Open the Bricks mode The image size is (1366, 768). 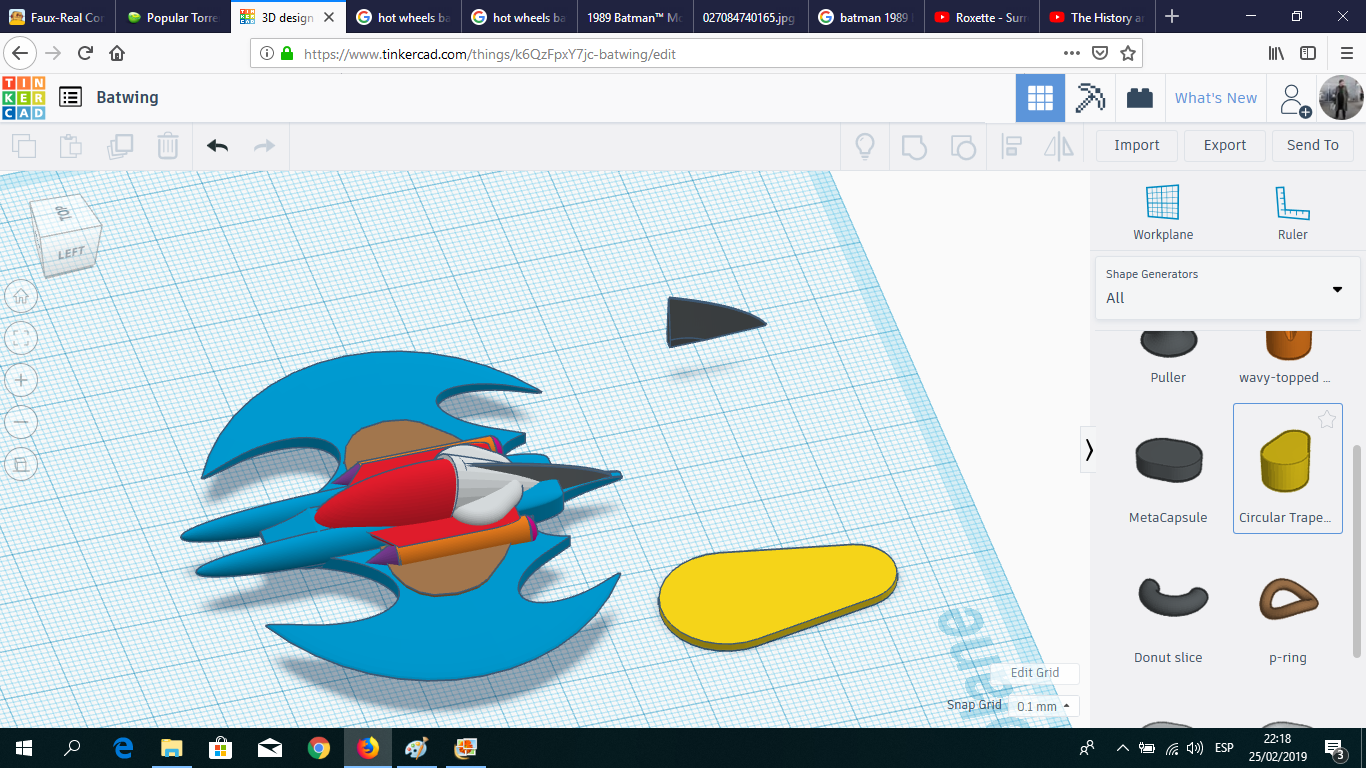(x=1139, y=98)
